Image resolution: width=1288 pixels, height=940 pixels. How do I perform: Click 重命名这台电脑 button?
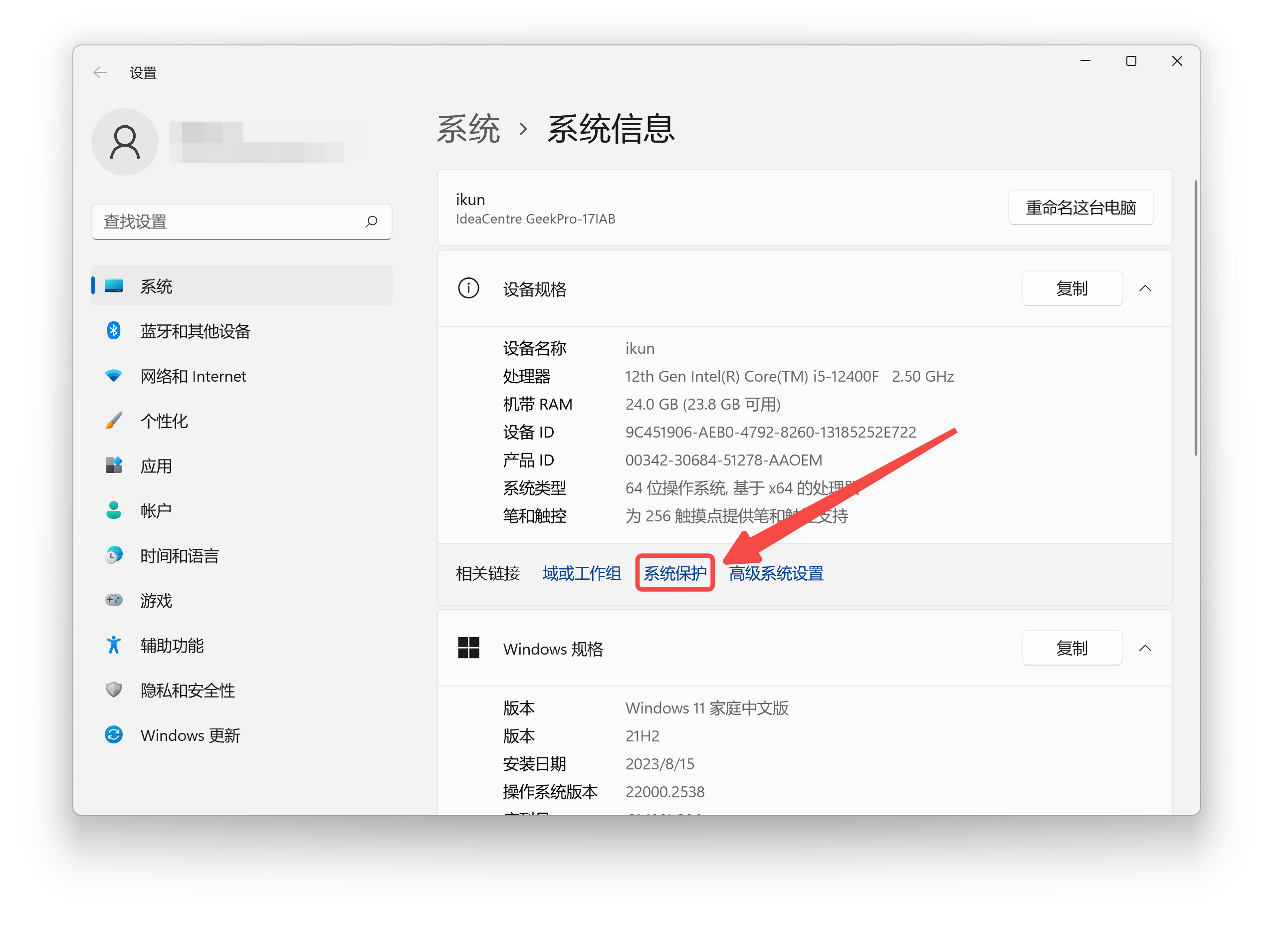tap(1081, 208)
